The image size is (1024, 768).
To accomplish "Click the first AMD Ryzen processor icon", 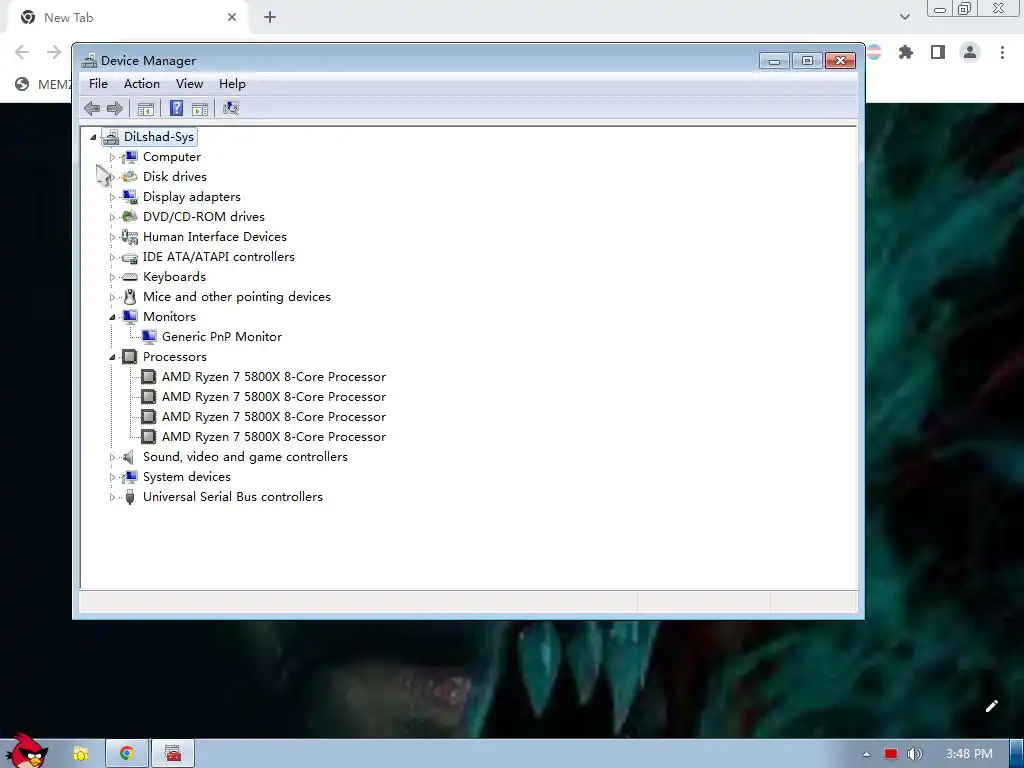I will click(x=149, y=377).
